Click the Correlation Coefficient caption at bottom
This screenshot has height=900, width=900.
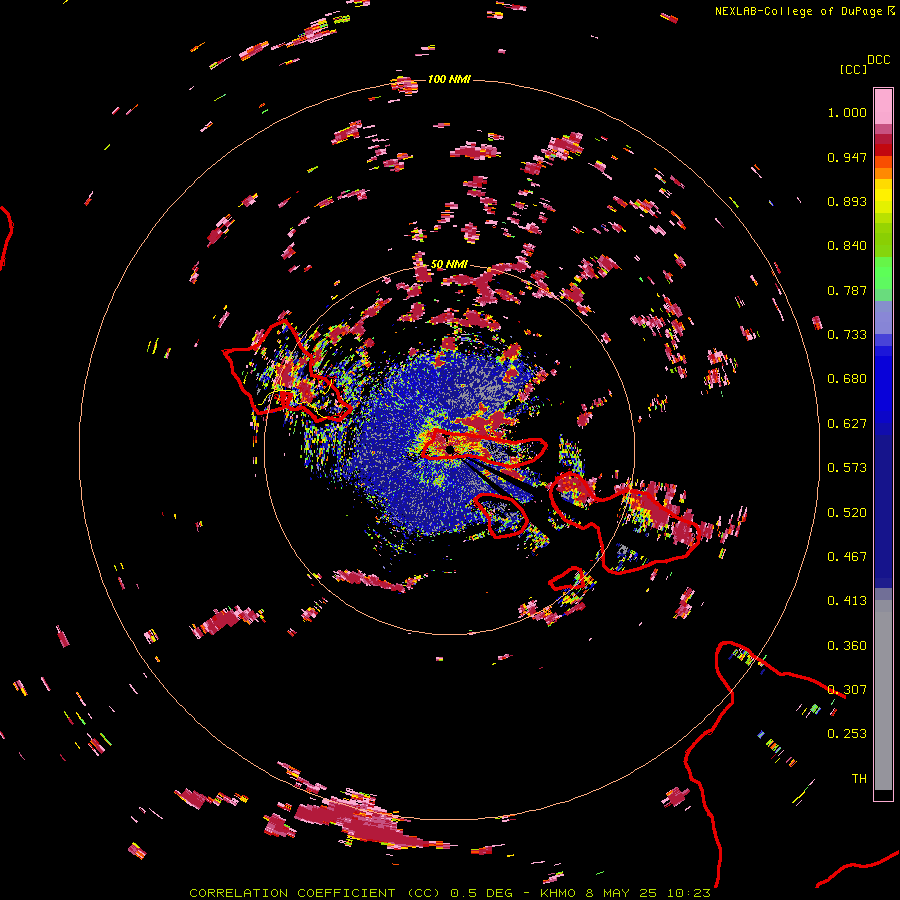pos(450,893)
